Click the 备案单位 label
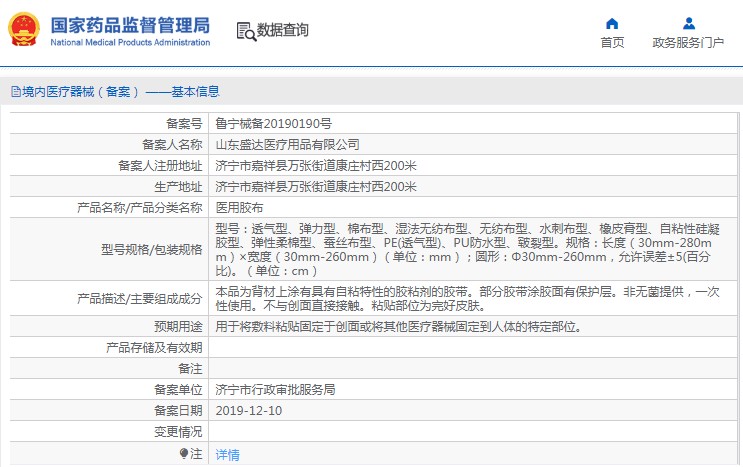Image resolution: width=743 pixels, height=467 pixels. point(178,389)
